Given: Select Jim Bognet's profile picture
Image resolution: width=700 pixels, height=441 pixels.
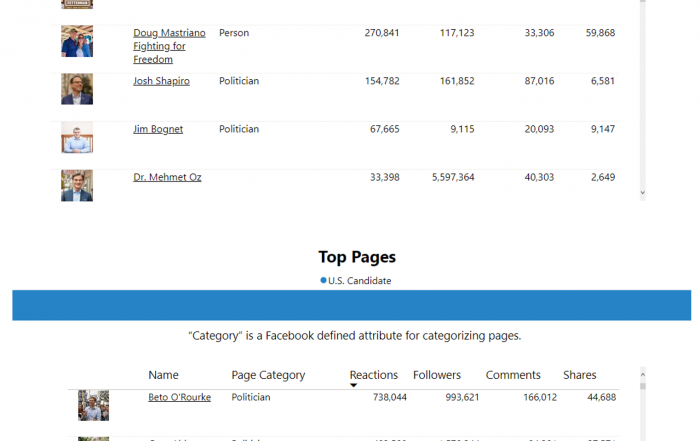Looking at the screenshot, I should tap(77, 137).
